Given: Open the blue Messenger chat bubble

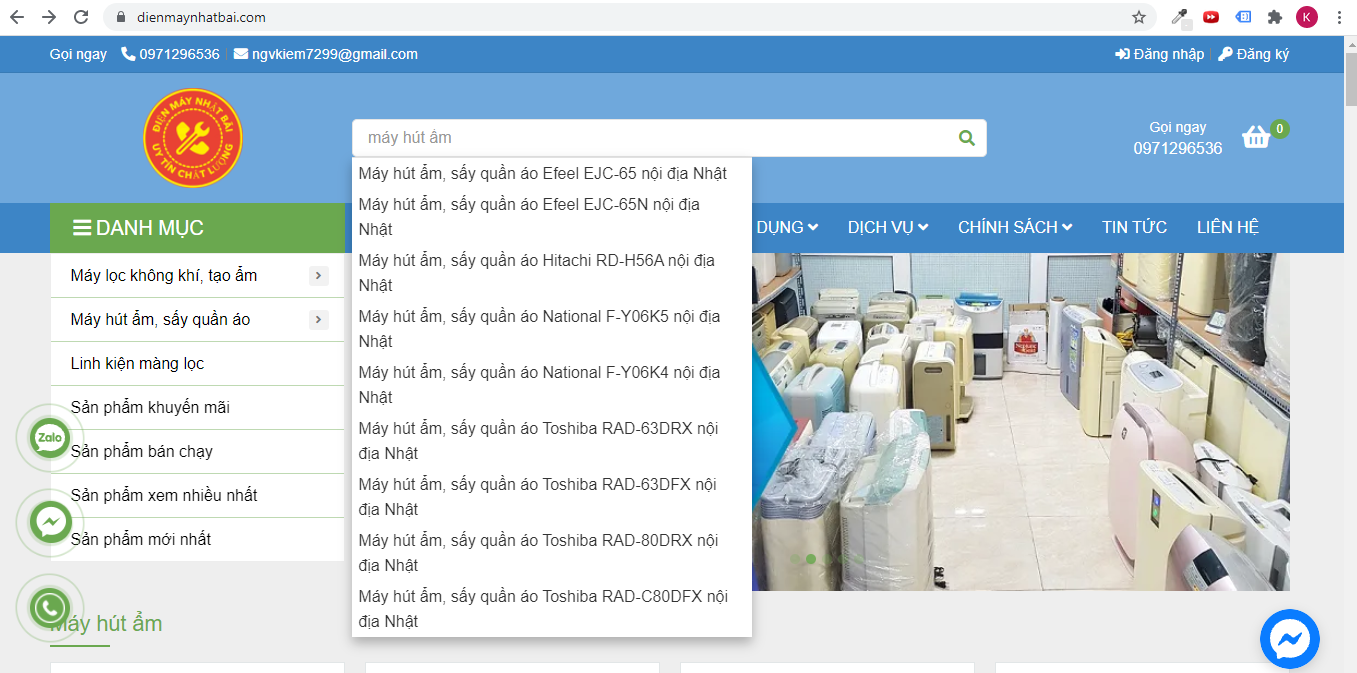Looking at the screenshot, I should click(1289, 639).
